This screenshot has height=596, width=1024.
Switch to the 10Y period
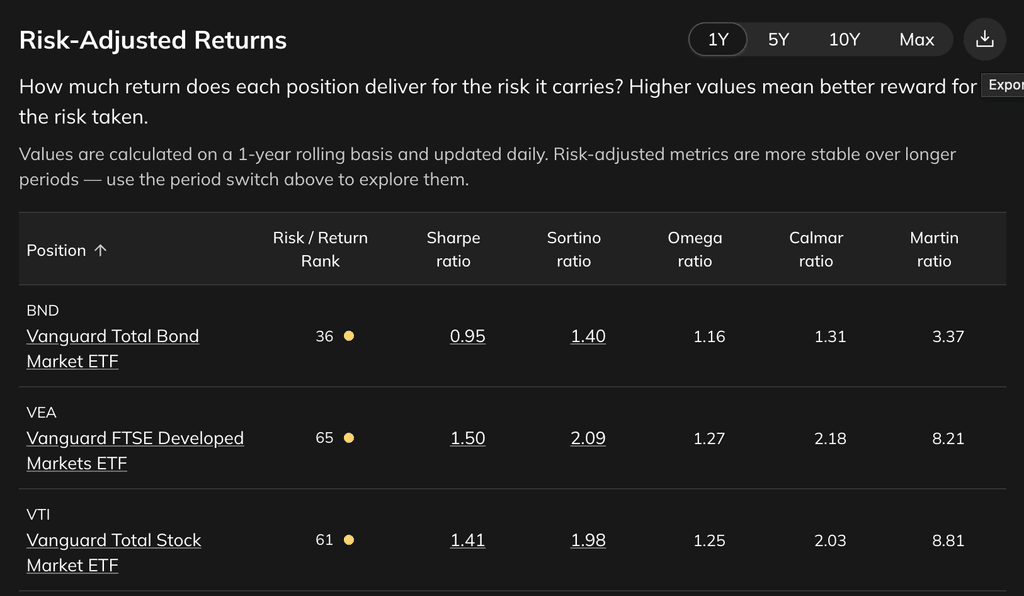click(x=844, y=39)
